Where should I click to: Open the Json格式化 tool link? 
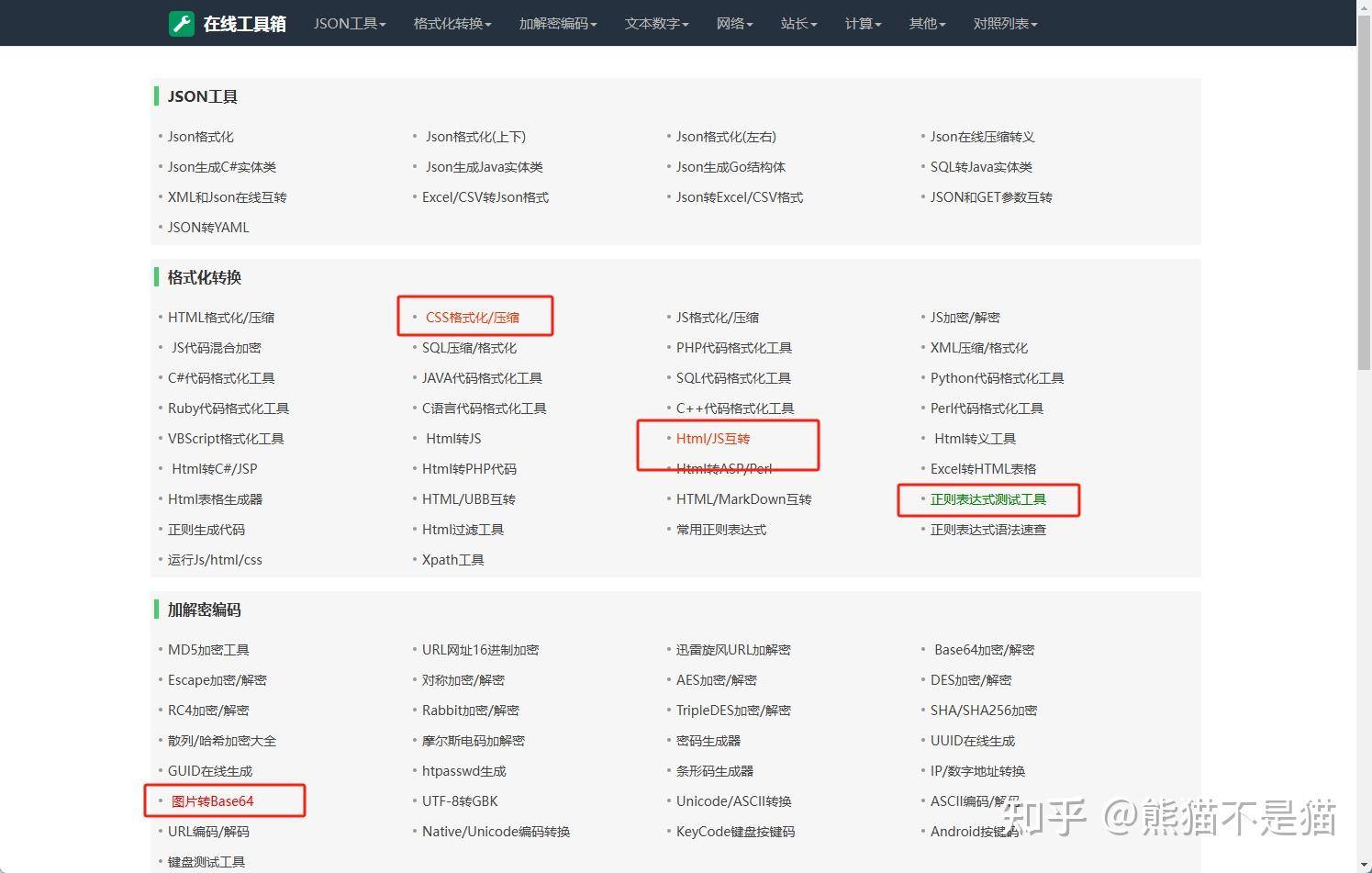[x=201, y=137]
